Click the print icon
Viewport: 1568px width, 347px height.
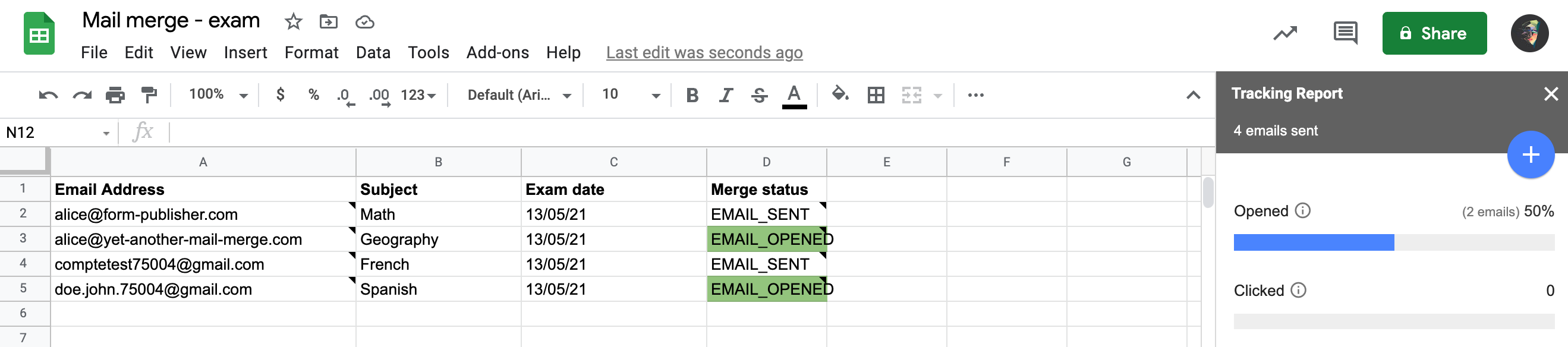click(x=115, y=95)
